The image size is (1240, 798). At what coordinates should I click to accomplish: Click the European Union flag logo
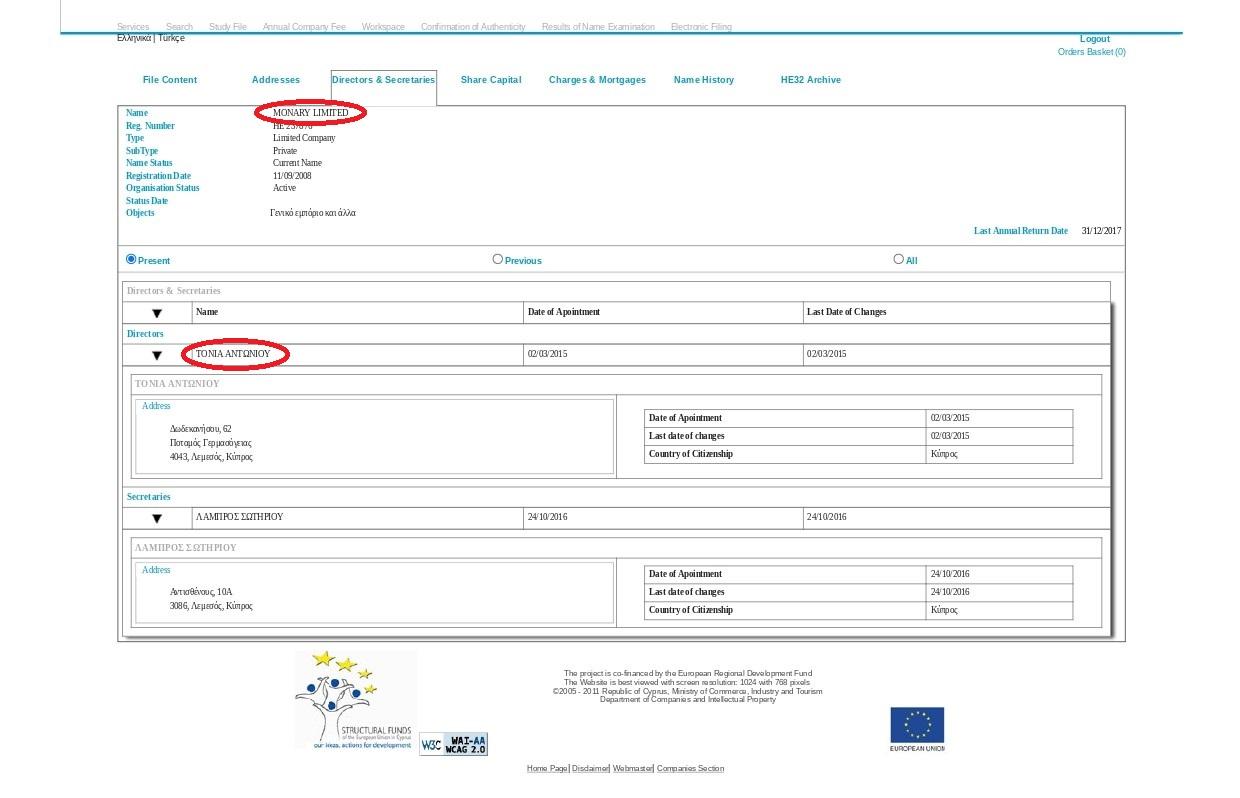[917, 729]
